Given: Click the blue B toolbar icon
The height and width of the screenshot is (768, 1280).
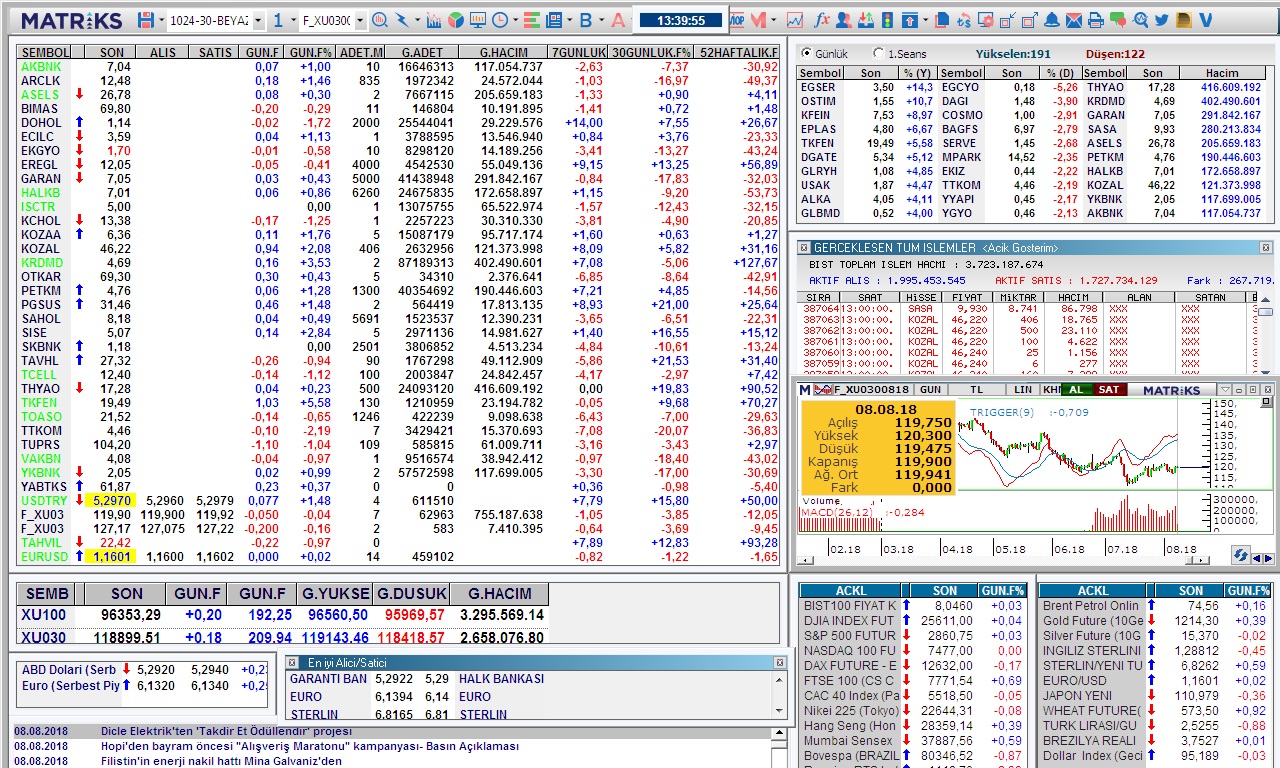Looking at the screenshot, I should tap(586, 20).
